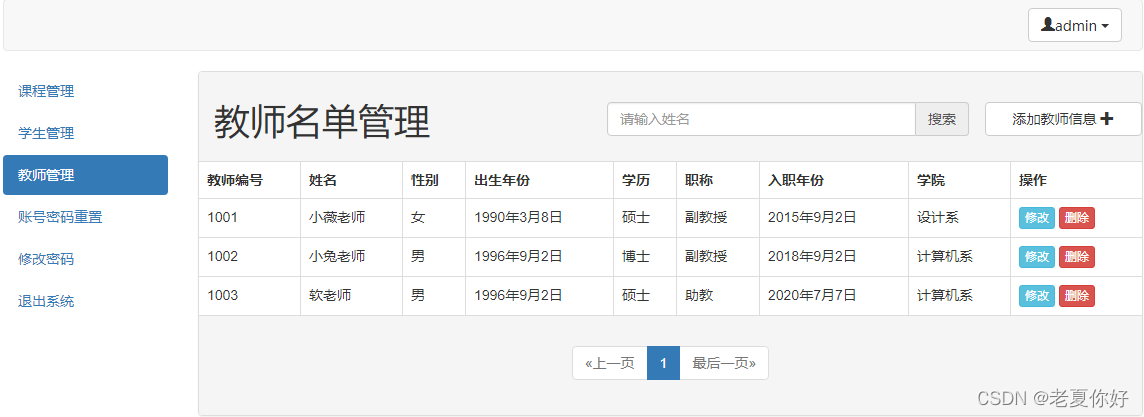This screenshot has height=417, width=1144.
Task: Select page 1 in pagination
Action: [x=663, y=363]
